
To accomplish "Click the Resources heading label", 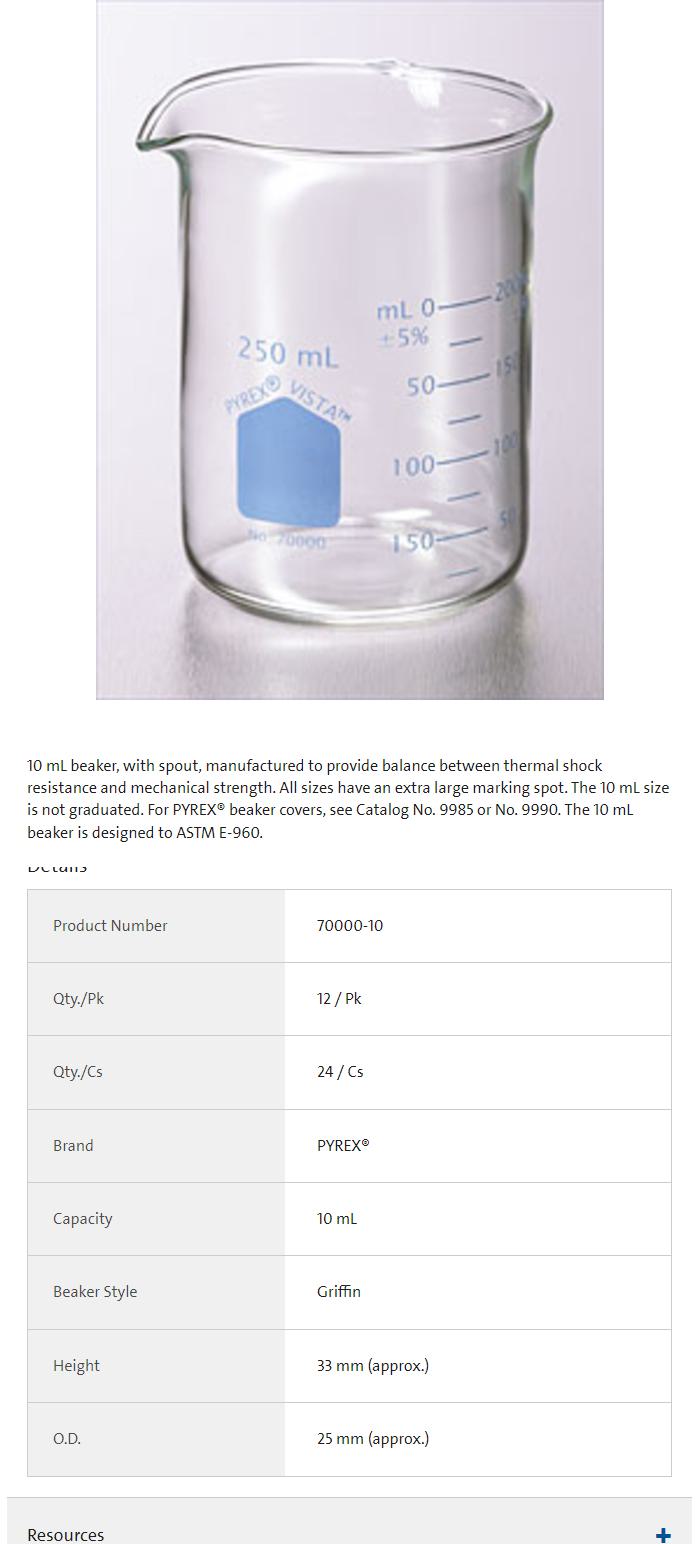I will coord(66,1535).
